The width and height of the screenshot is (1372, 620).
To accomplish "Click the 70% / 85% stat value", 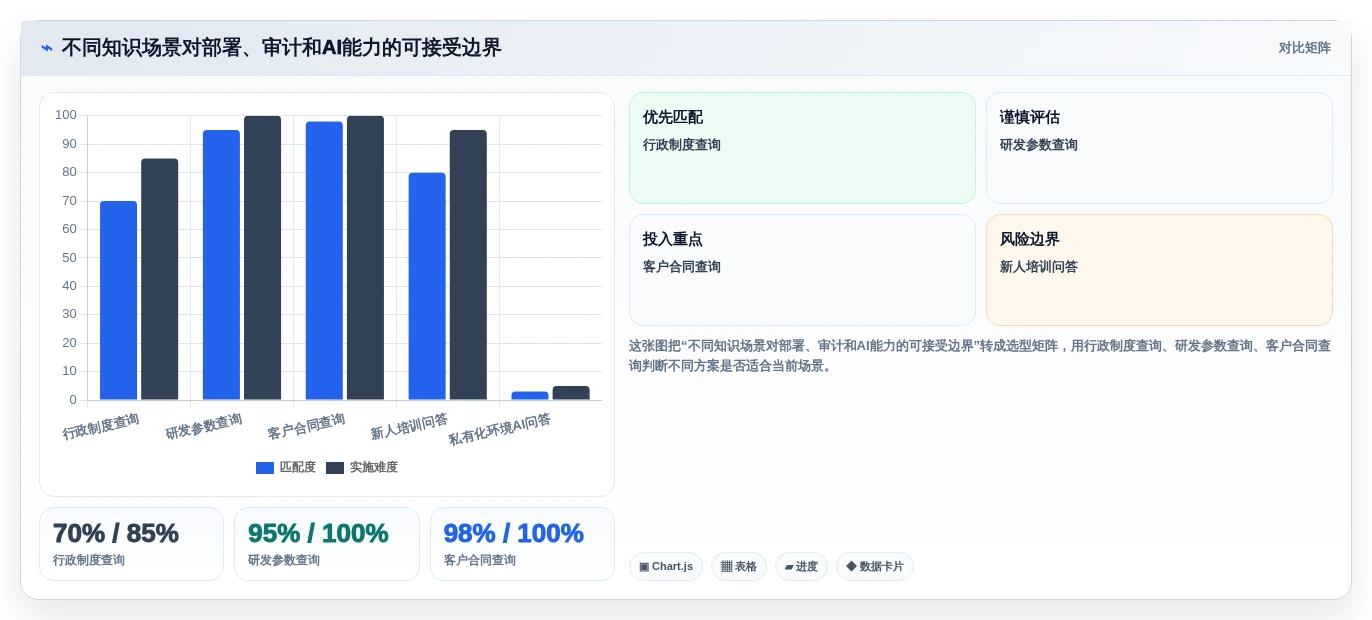I will tap(115, 534).
